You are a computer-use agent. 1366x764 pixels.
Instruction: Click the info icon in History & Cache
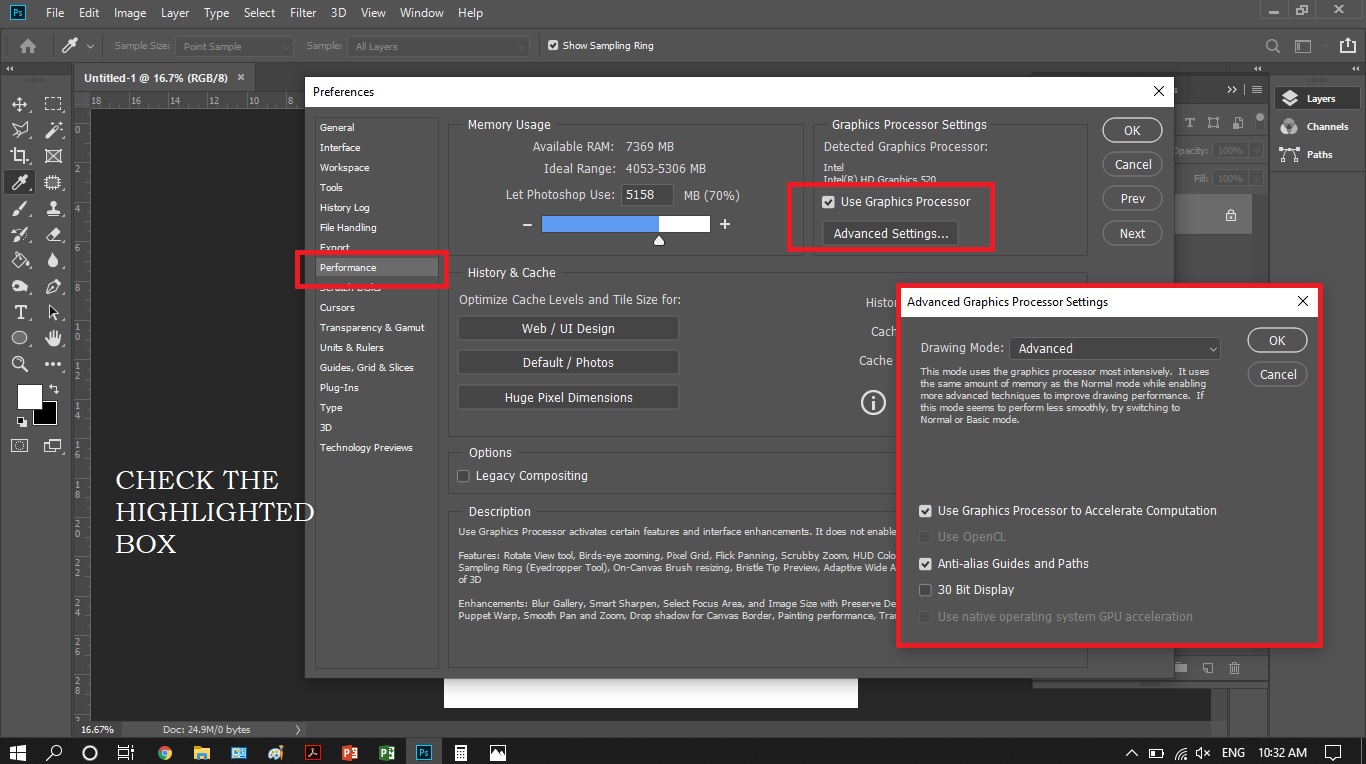(x=873, y=402)
